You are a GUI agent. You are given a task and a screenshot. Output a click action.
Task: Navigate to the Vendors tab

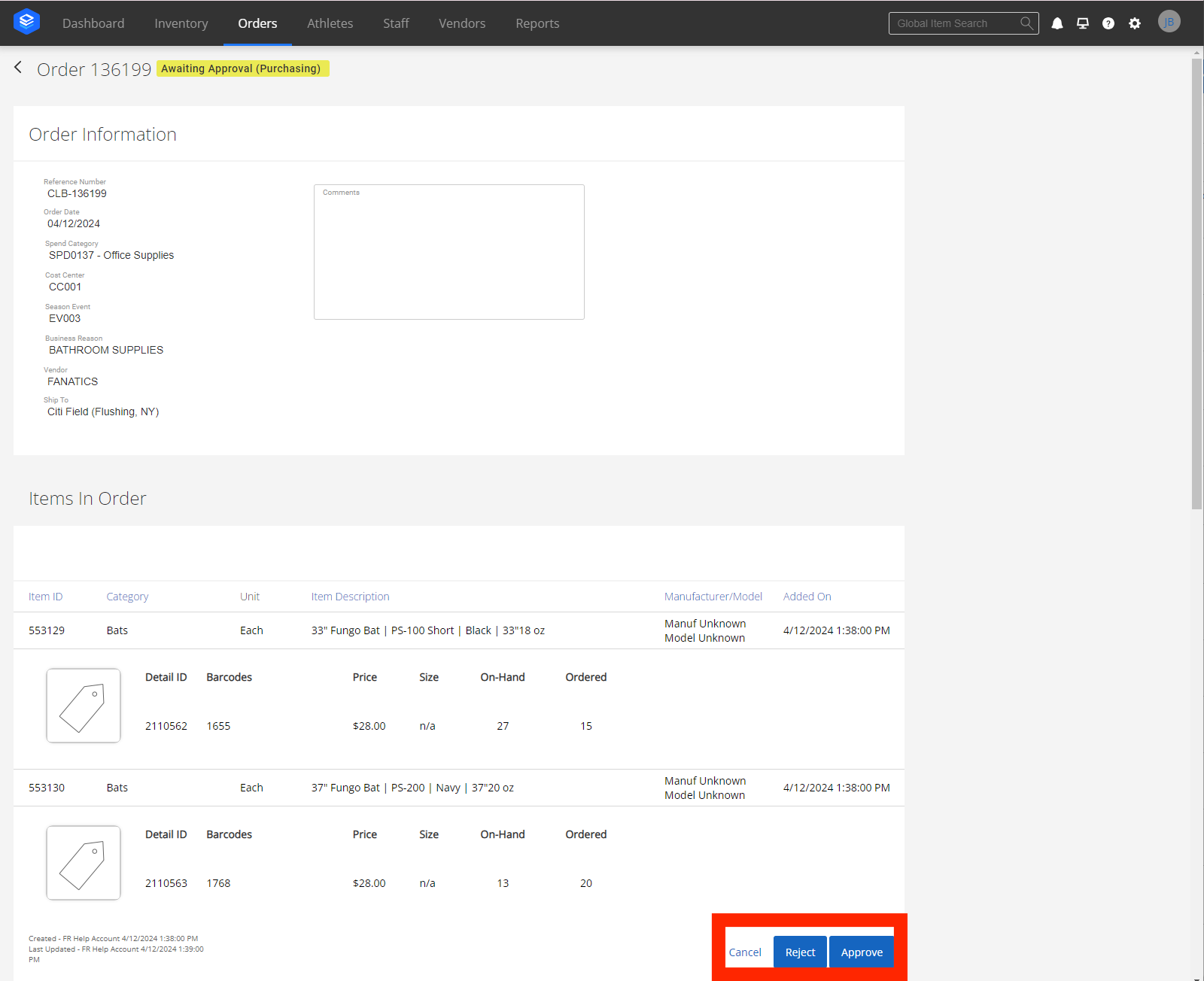(462, 23)
